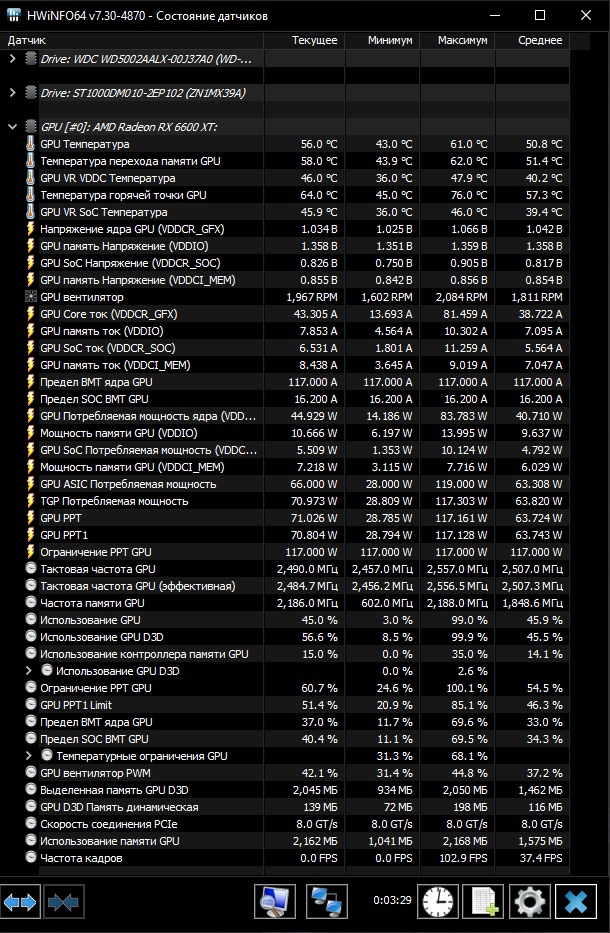Expand the Использование GPU D3D subgroup
The image size is (610, 933).
29,671
